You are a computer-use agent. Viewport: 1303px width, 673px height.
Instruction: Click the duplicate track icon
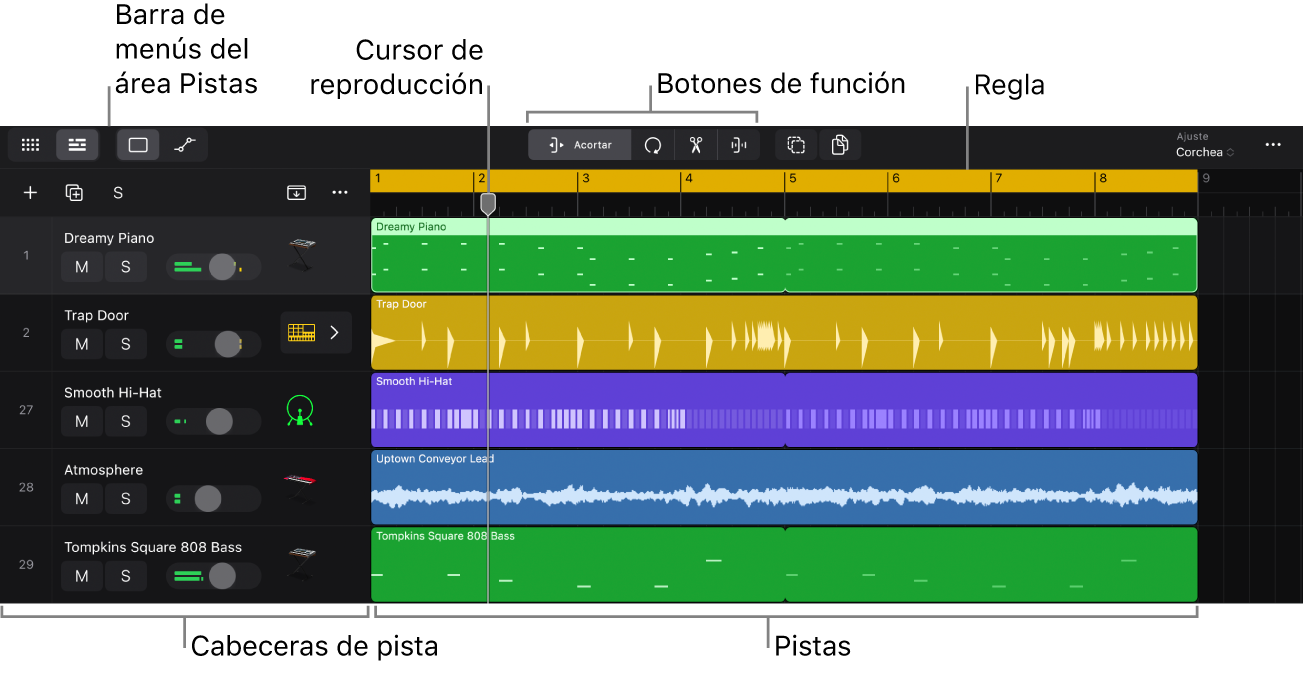(74, 192)
